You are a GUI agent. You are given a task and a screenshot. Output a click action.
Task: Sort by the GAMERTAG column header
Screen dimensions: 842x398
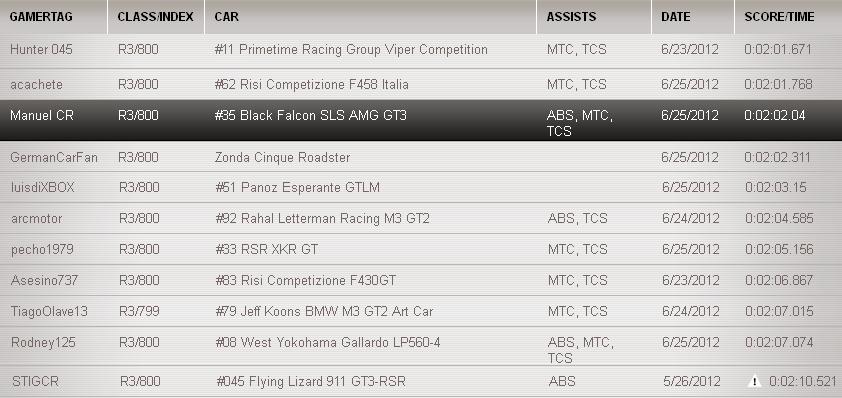41,17
